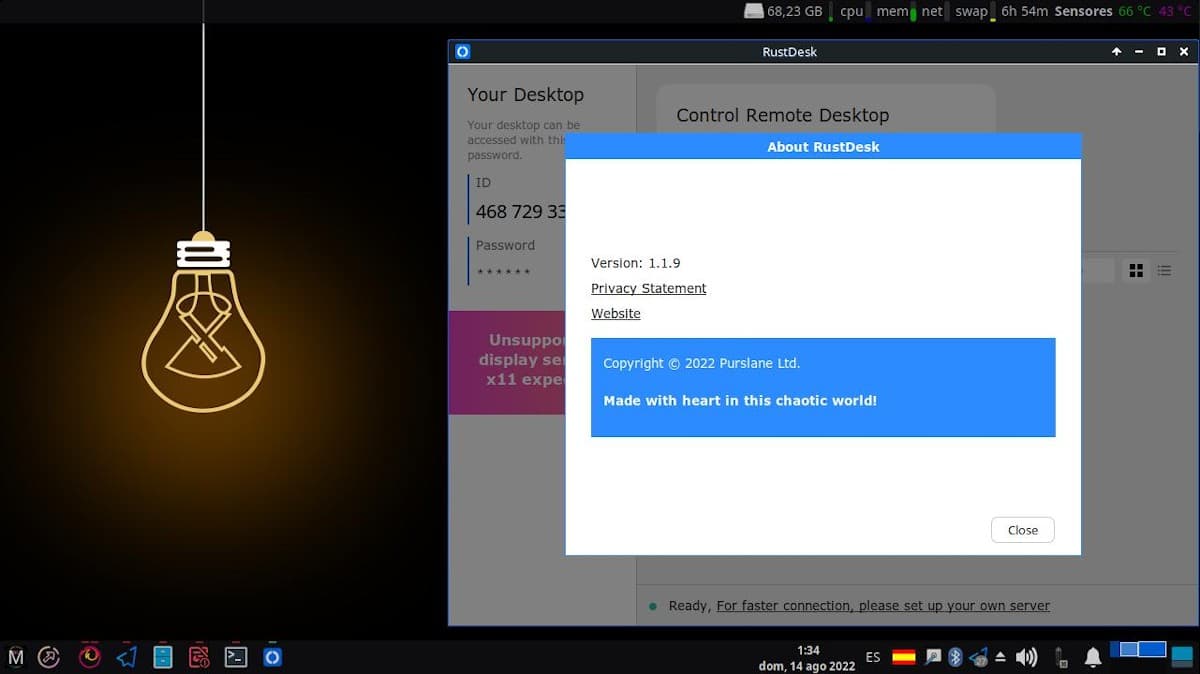Open the MX applications menu in taskbar
Viewport: 1200px width, 674px height.
click(15, 657)
